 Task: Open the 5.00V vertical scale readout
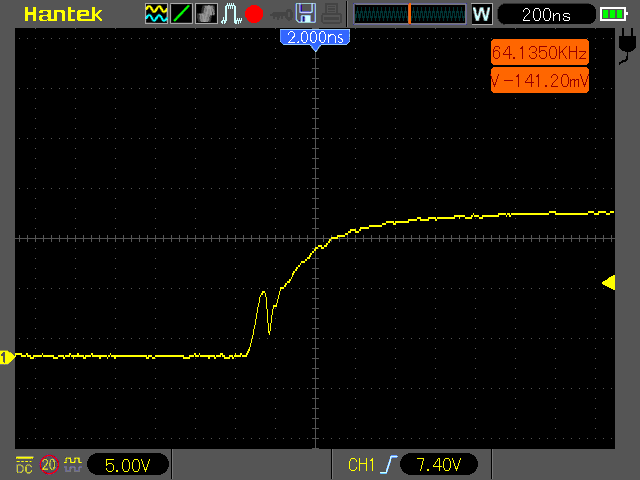point(128,465)
